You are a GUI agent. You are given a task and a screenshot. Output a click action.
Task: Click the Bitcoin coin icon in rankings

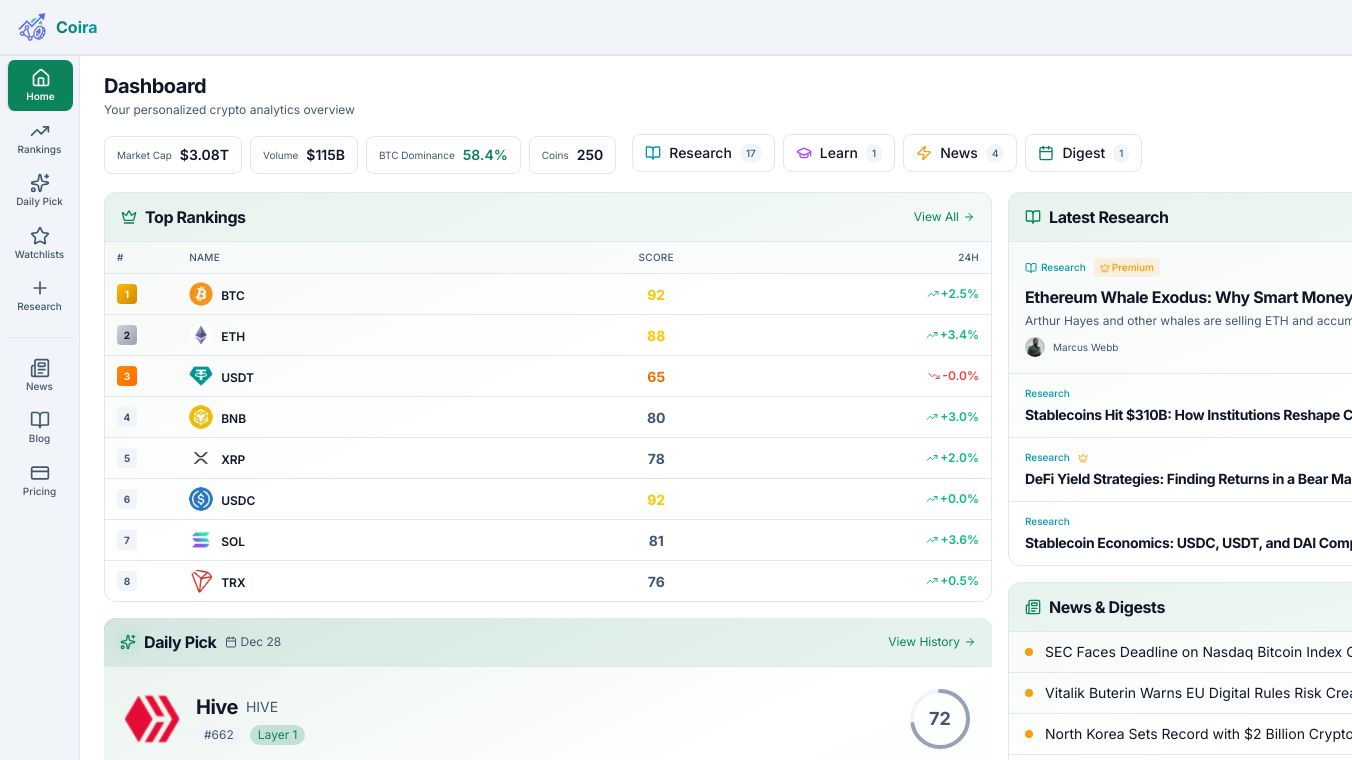pyautogui.click(x=201, y=294)
